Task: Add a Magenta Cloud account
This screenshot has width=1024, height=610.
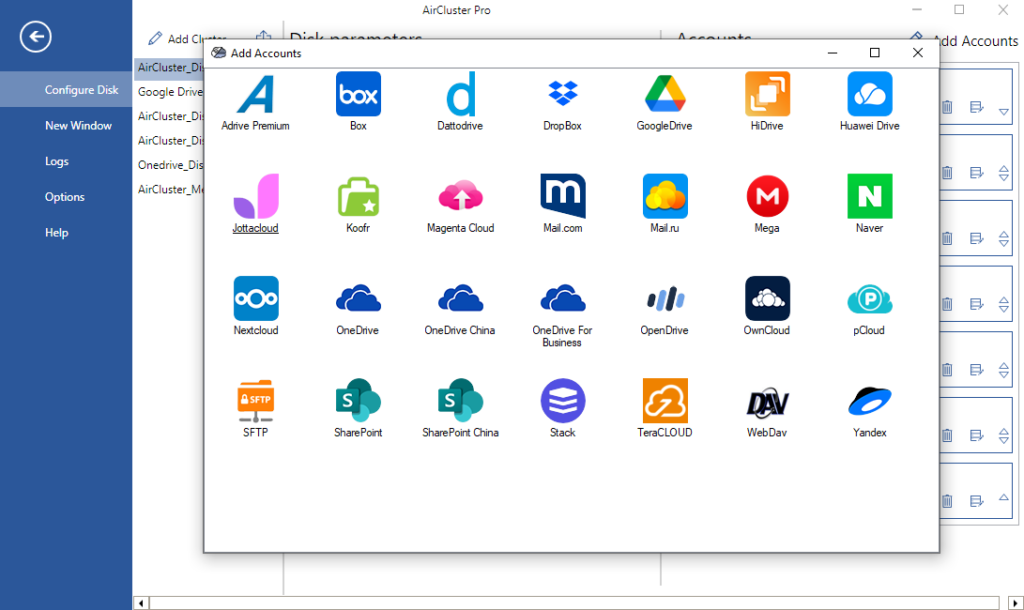Action: click(x=460, y=197)
